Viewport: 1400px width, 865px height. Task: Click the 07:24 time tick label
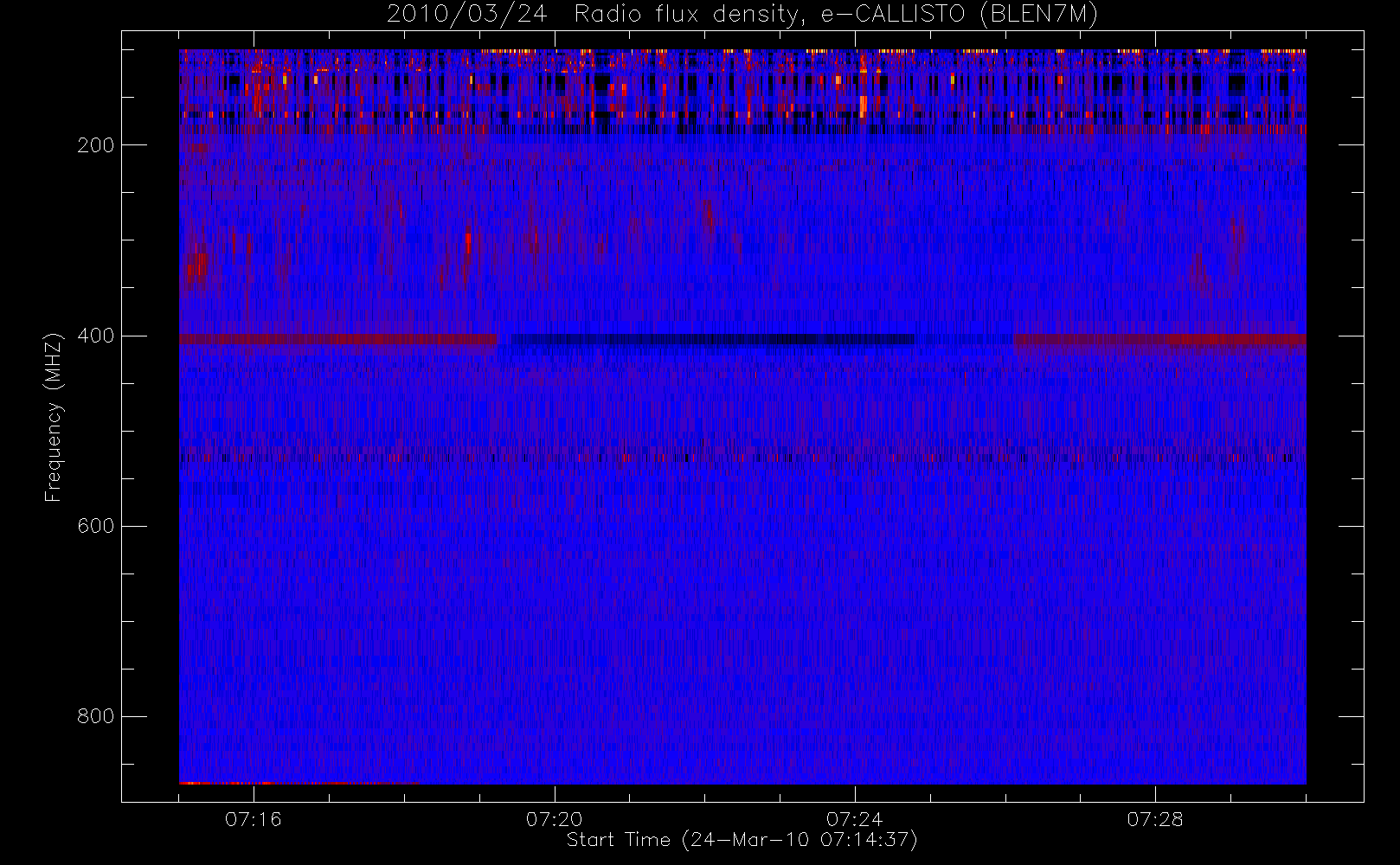(x=855, y=818)
